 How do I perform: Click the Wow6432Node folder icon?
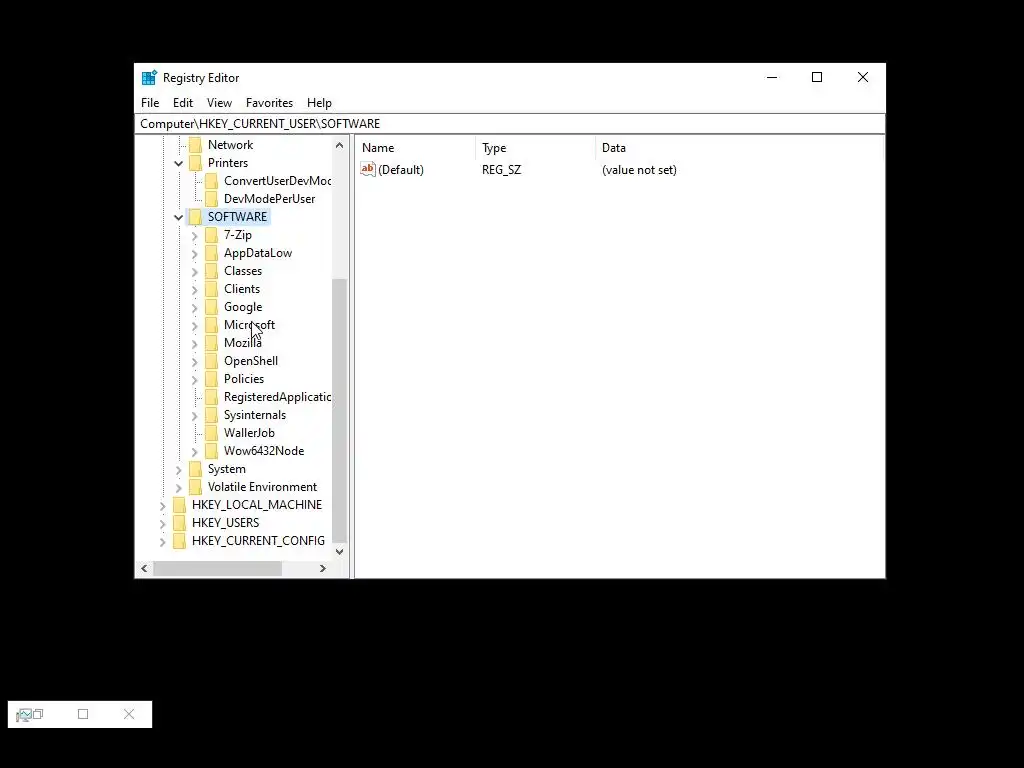coord(212,451)
